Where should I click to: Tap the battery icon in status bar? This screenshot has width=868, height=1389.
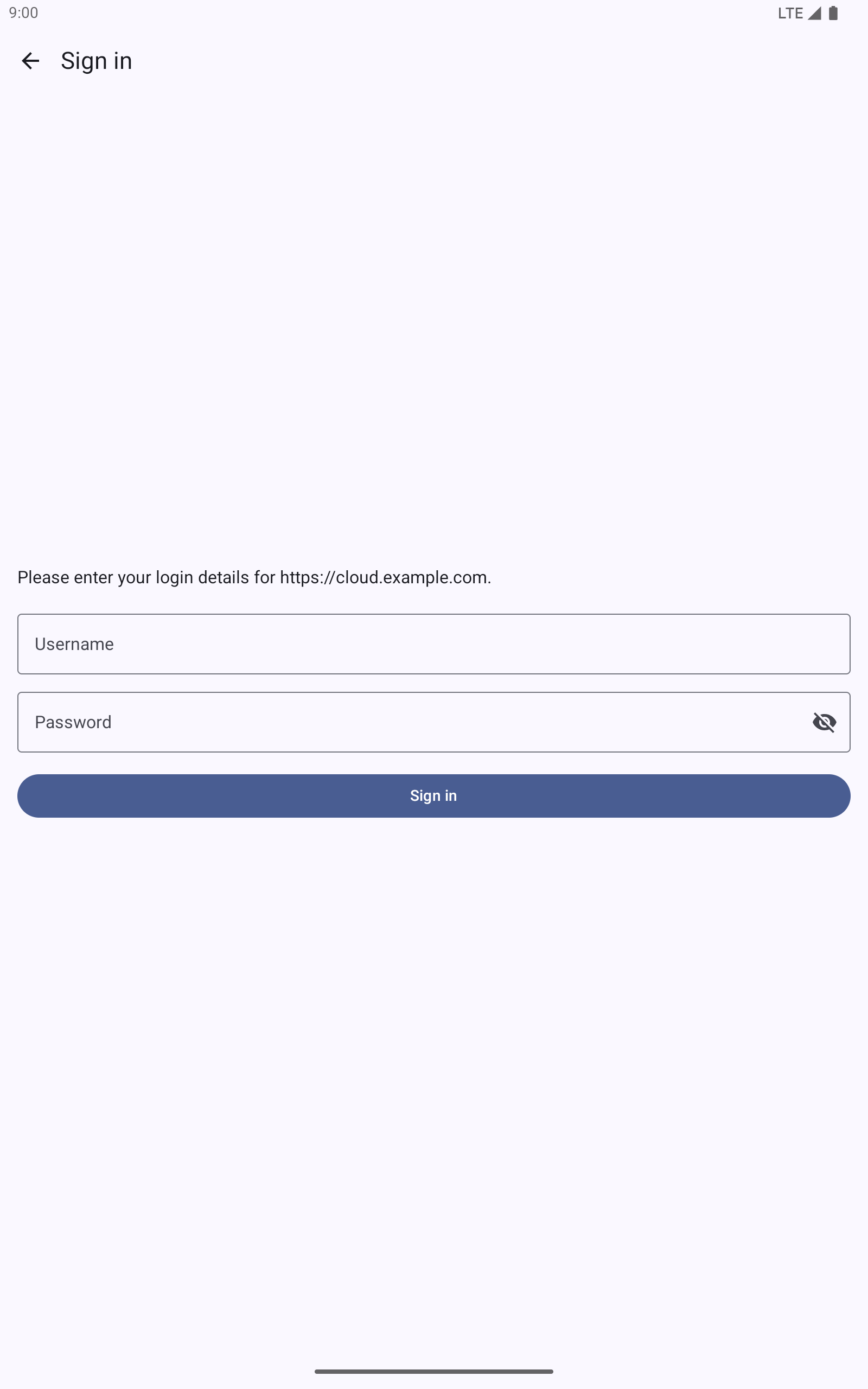[833, 13]
